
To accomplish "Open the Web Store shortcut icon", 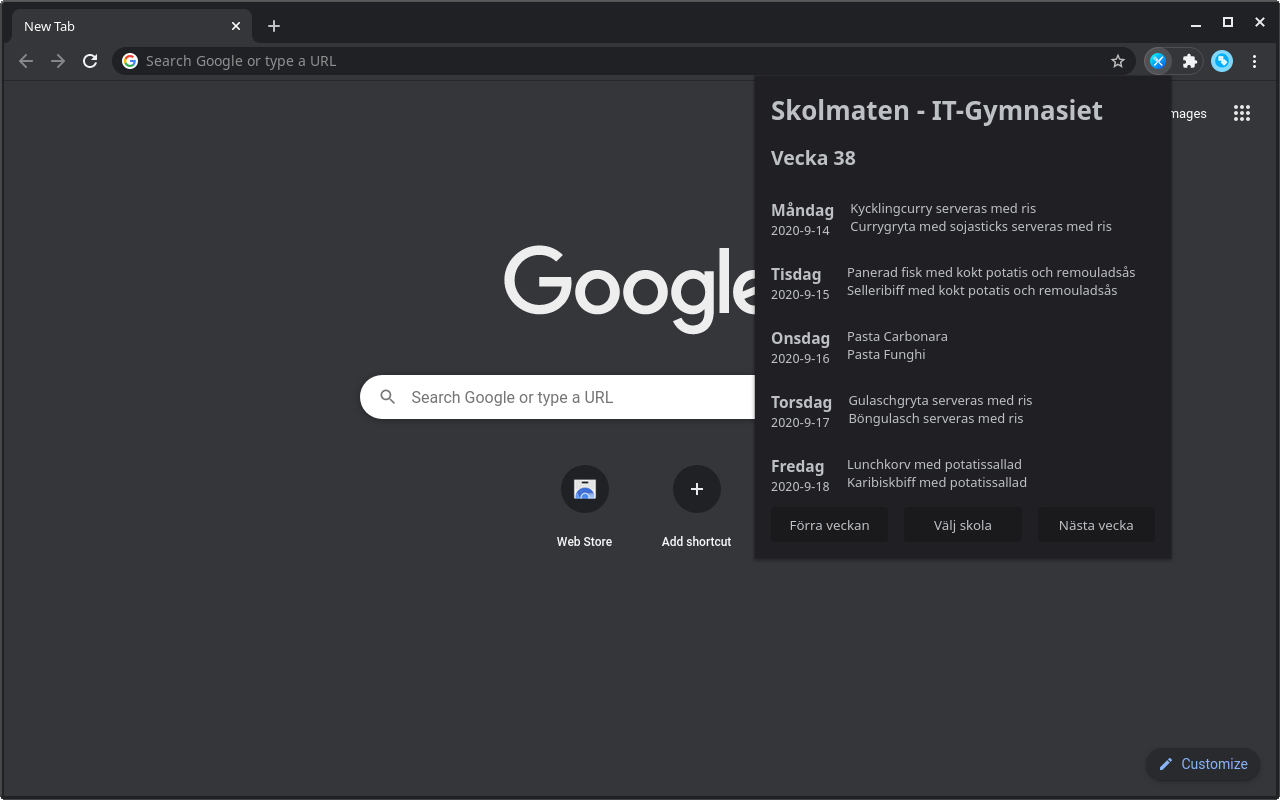I will click(584, 489).
